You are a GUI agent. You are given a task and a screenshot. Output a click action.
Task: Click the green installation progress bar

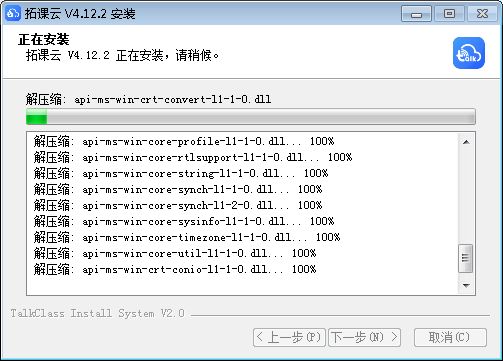251,117
